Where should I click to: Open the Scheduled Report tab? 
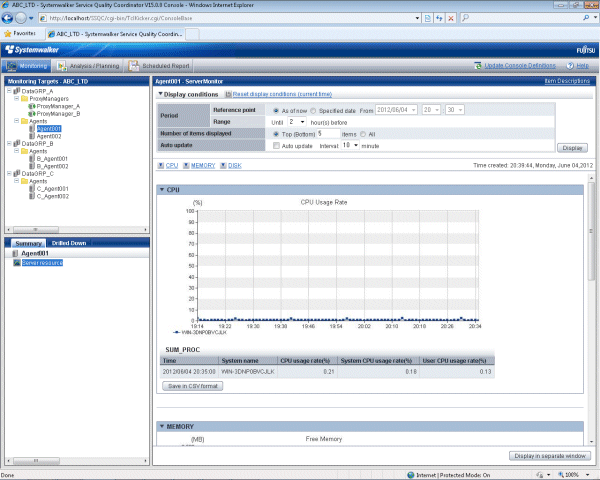(159, 66)
